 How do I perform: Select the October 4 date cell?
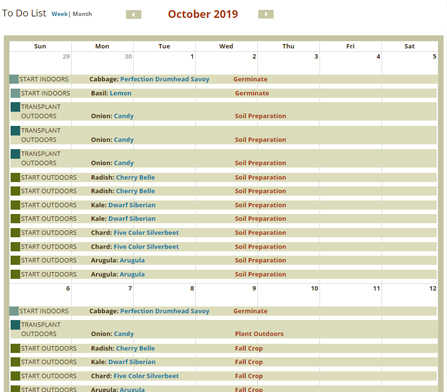pos(350,63)
